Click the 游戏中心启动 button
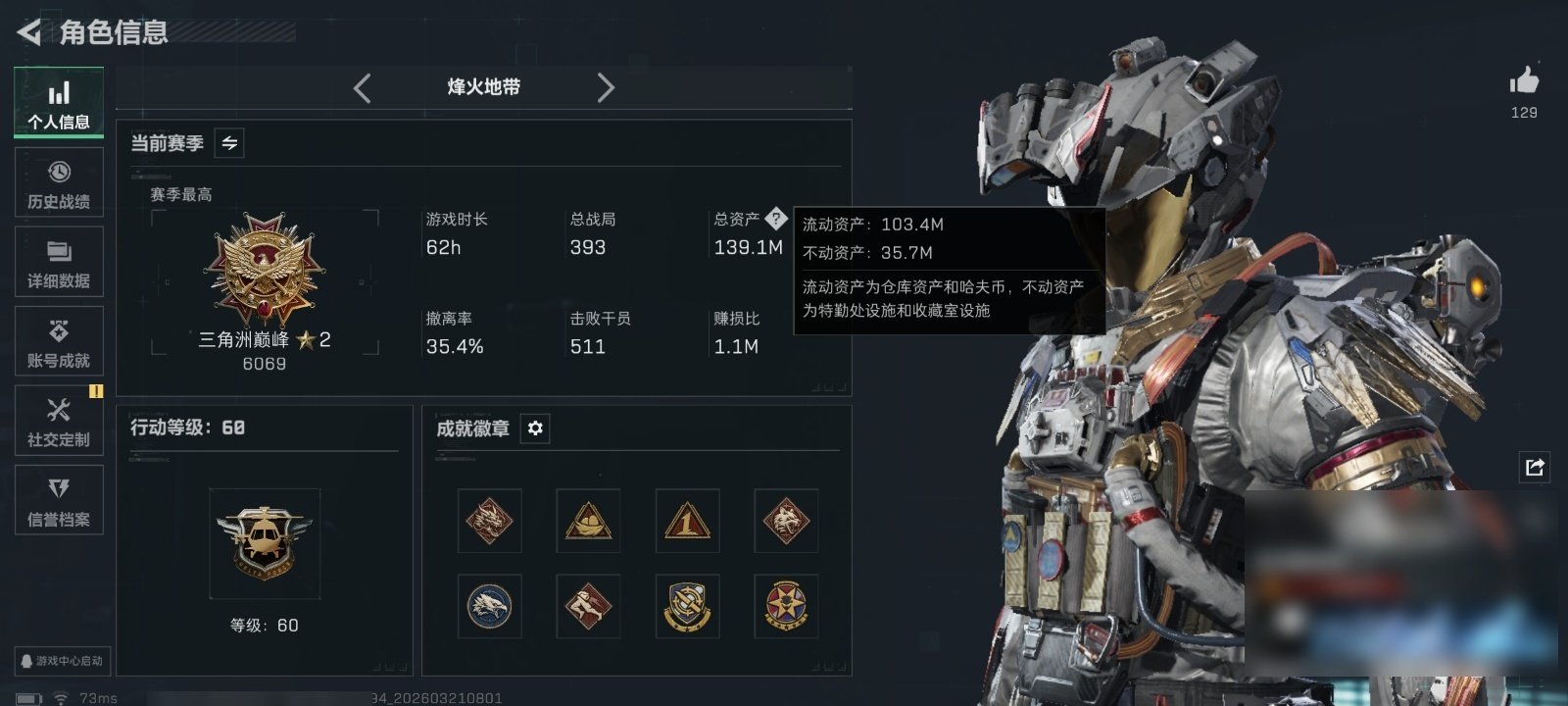The height and width of the screenshot is (706, 1568). click(x=61, y=661)
